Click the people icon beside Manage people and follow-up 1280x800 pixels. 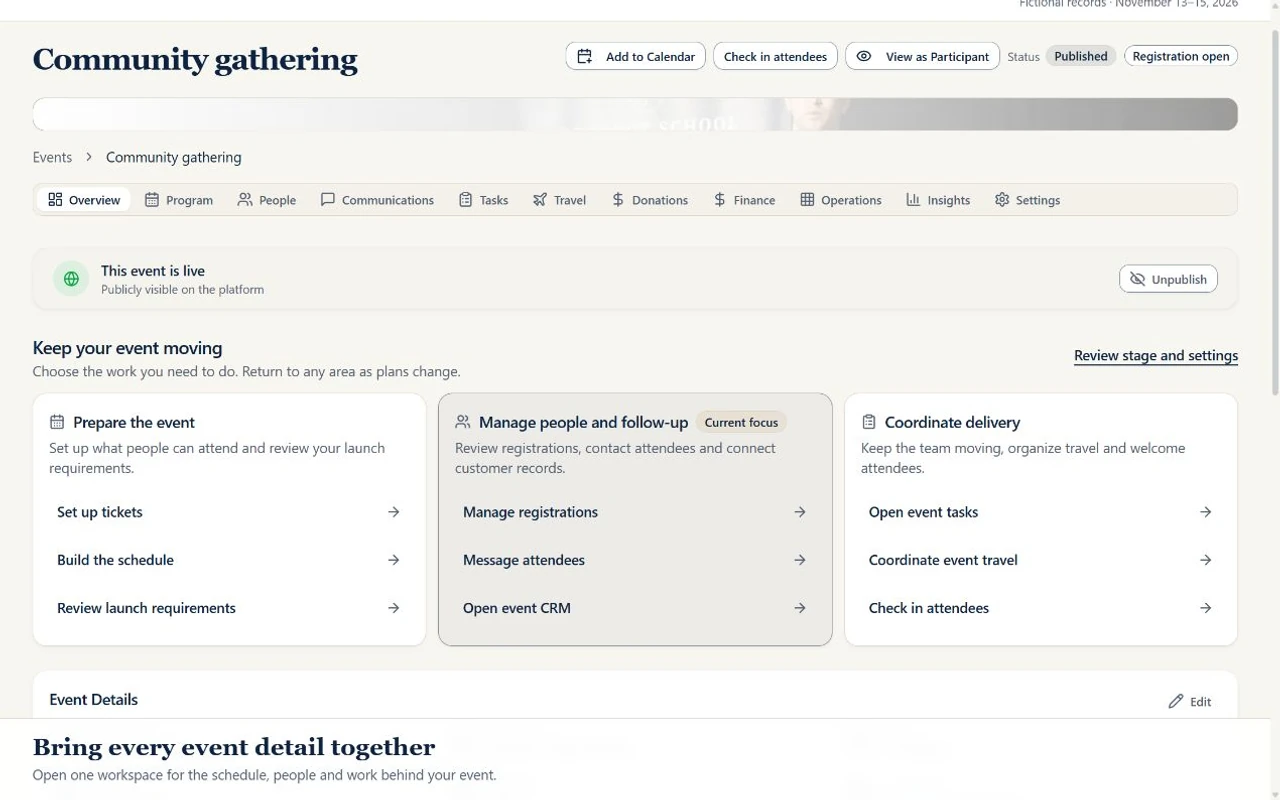pos(463,422)
